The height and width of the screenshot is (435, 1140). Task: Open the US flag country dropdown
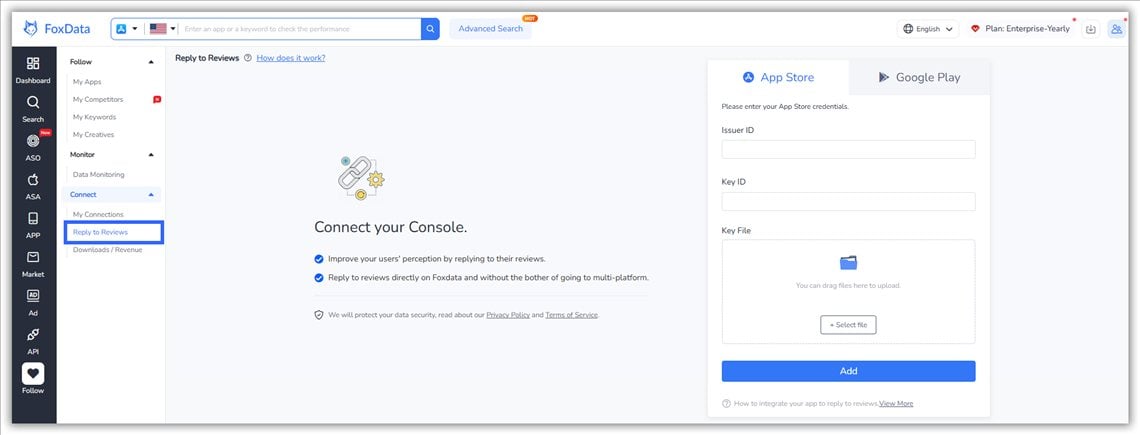[x=163, y=29]
